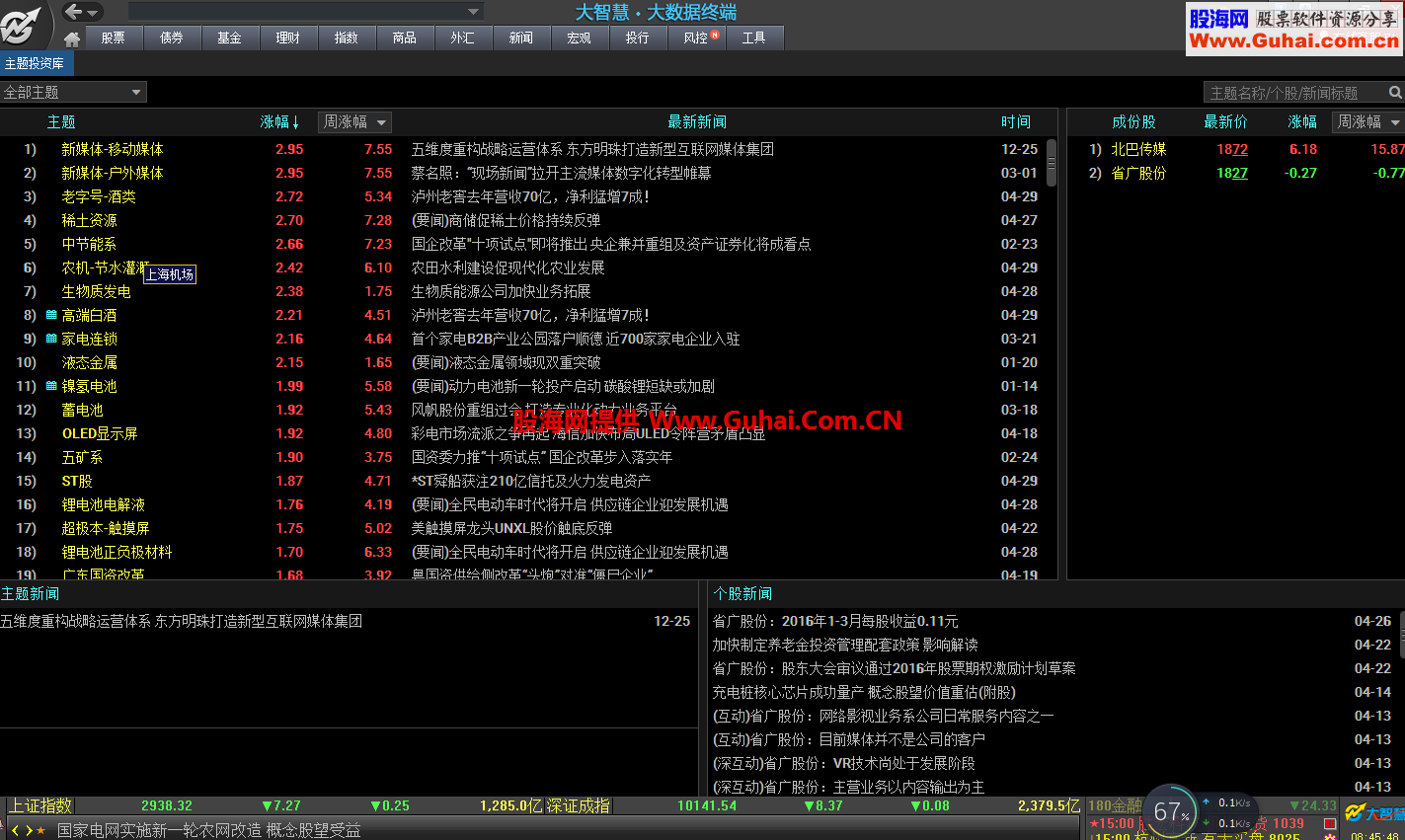1405x840 pixels.
Task: Click the star icon in the ticker bar
Action: click(40, 830)
